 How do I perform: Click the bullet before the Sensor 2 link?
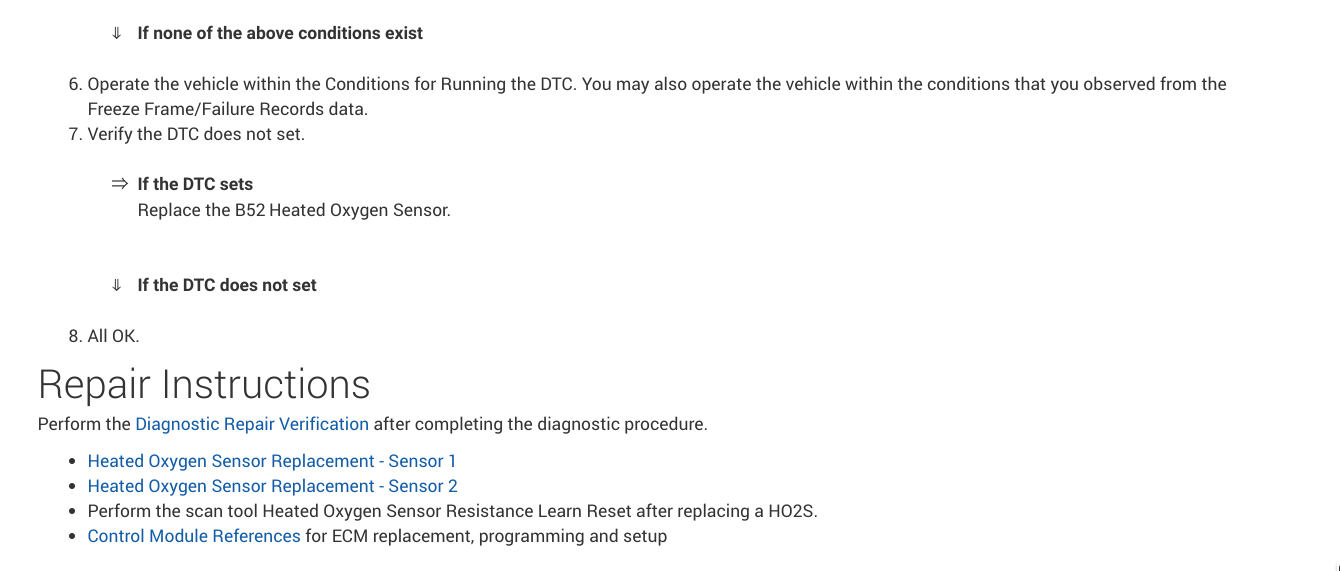pyautogui.click(x=72, y=487)
